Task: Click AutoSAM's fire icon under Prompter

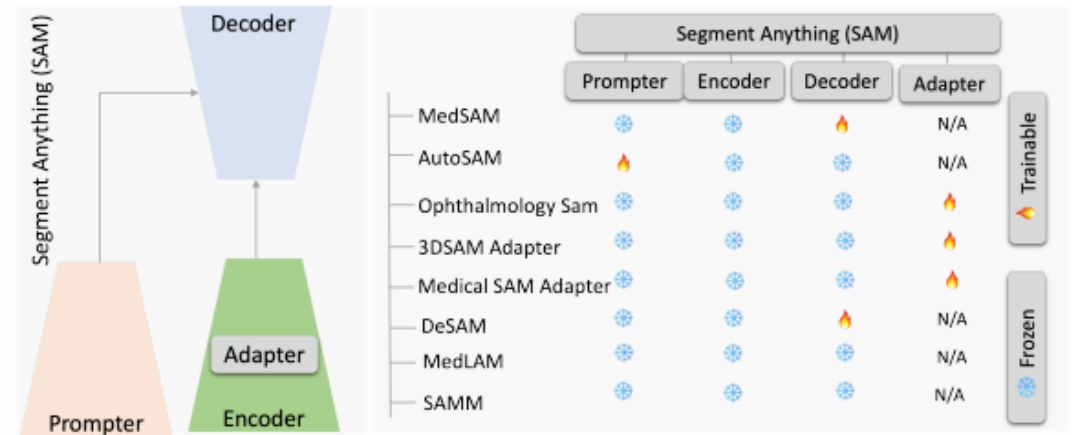Action: (x=624, y=163)
